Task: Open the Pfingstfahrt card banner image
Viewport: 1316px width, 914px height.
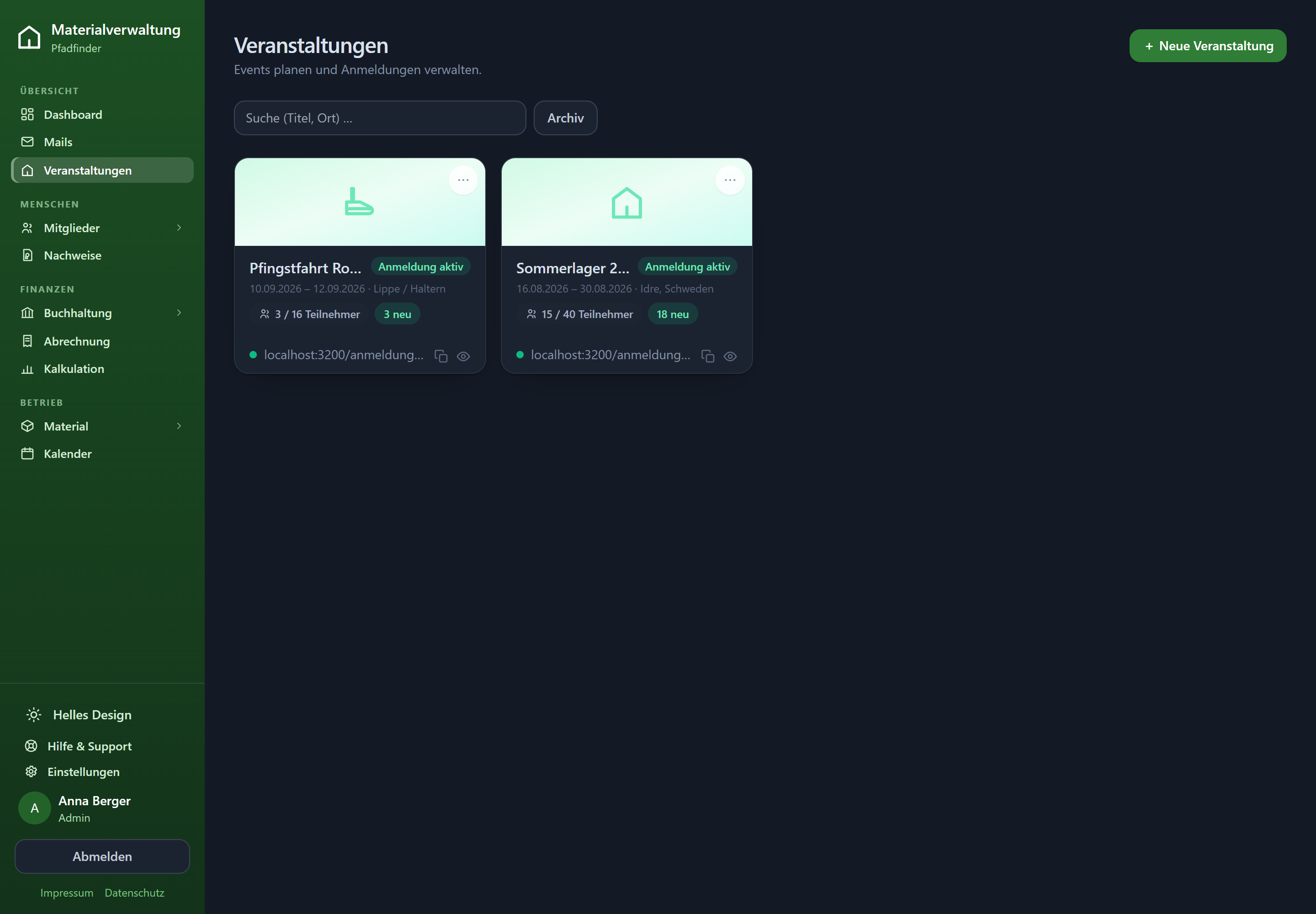Action: tap(360, 202)
